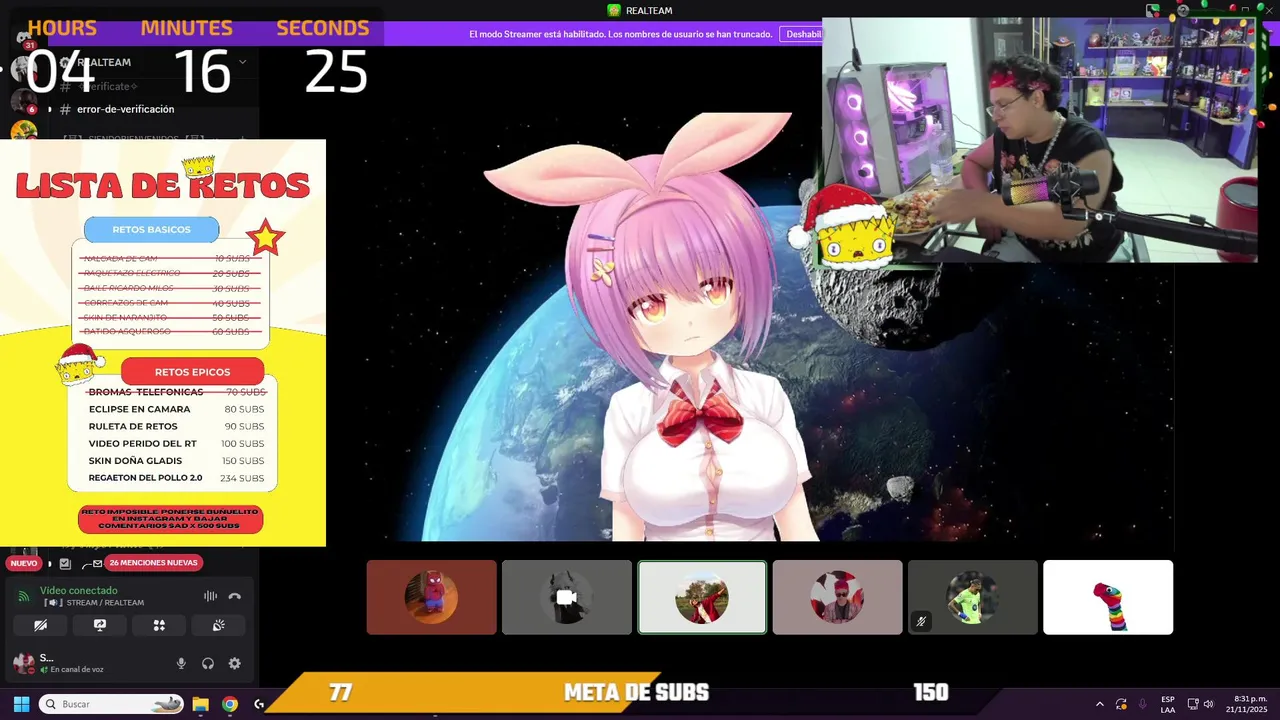Click the 'SKIN DOÑA GLADIS' challenge row

pos(176,461)
